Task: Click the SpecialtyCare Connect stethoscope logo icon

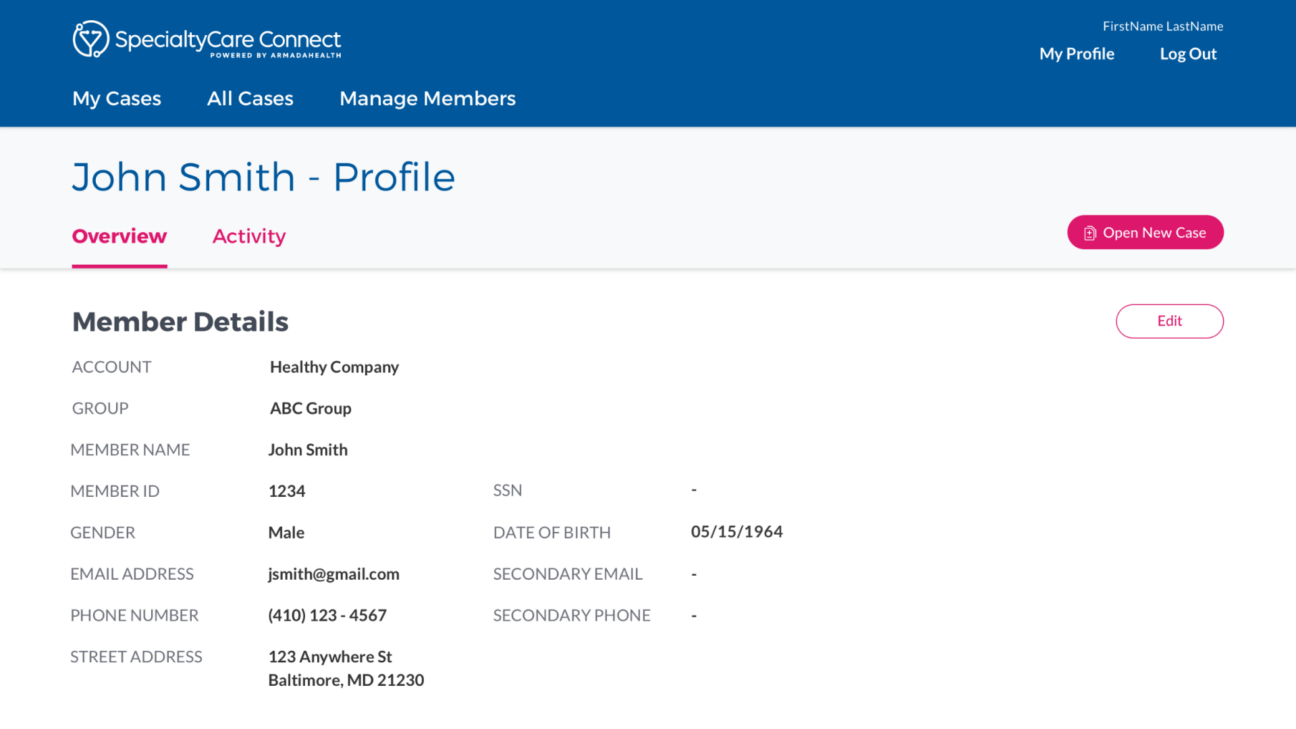Action: point(91,40)
